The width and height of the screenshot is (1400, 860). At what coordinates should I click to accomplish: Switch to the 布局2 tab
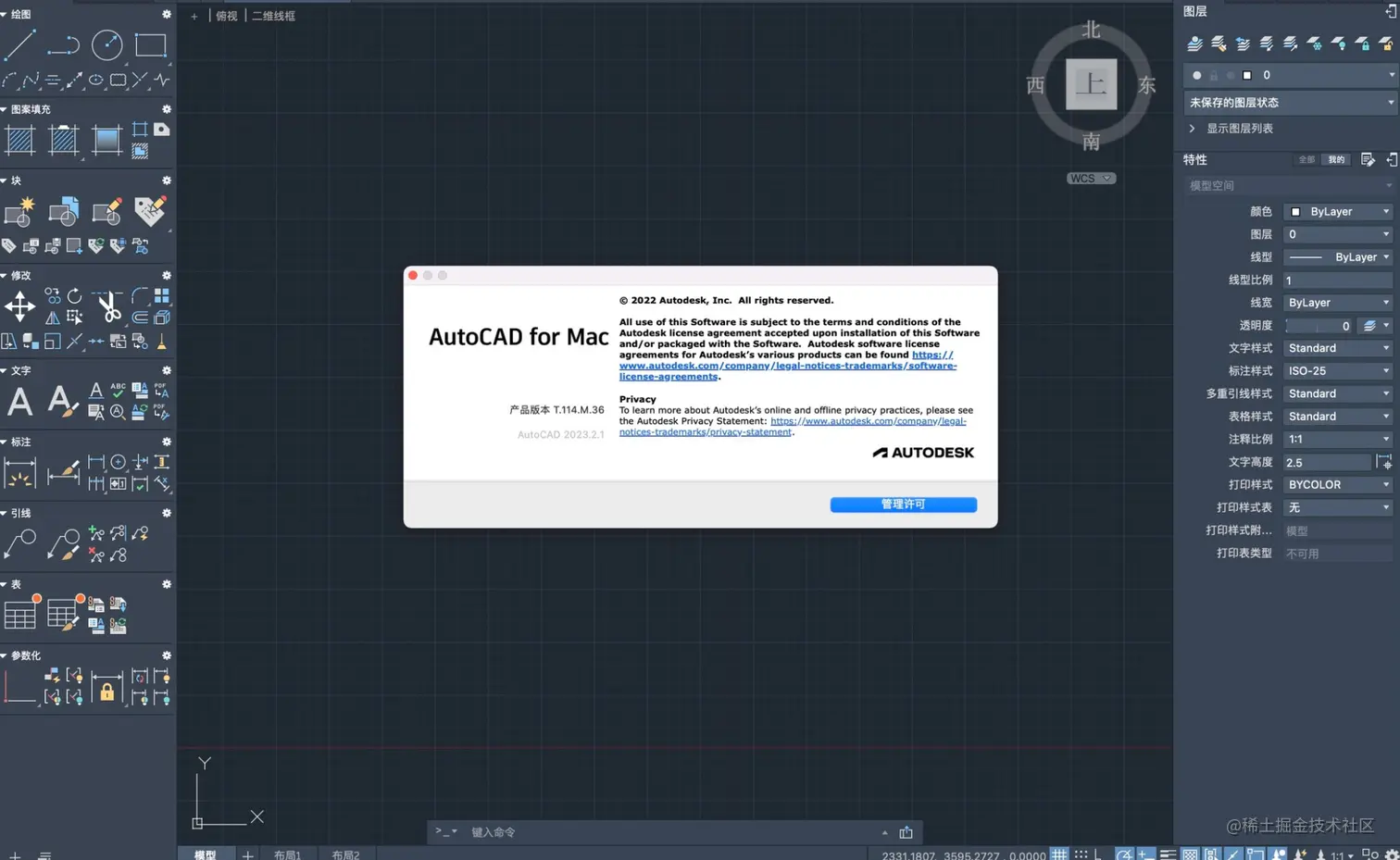pyautogui.click(x=345, y=854)
